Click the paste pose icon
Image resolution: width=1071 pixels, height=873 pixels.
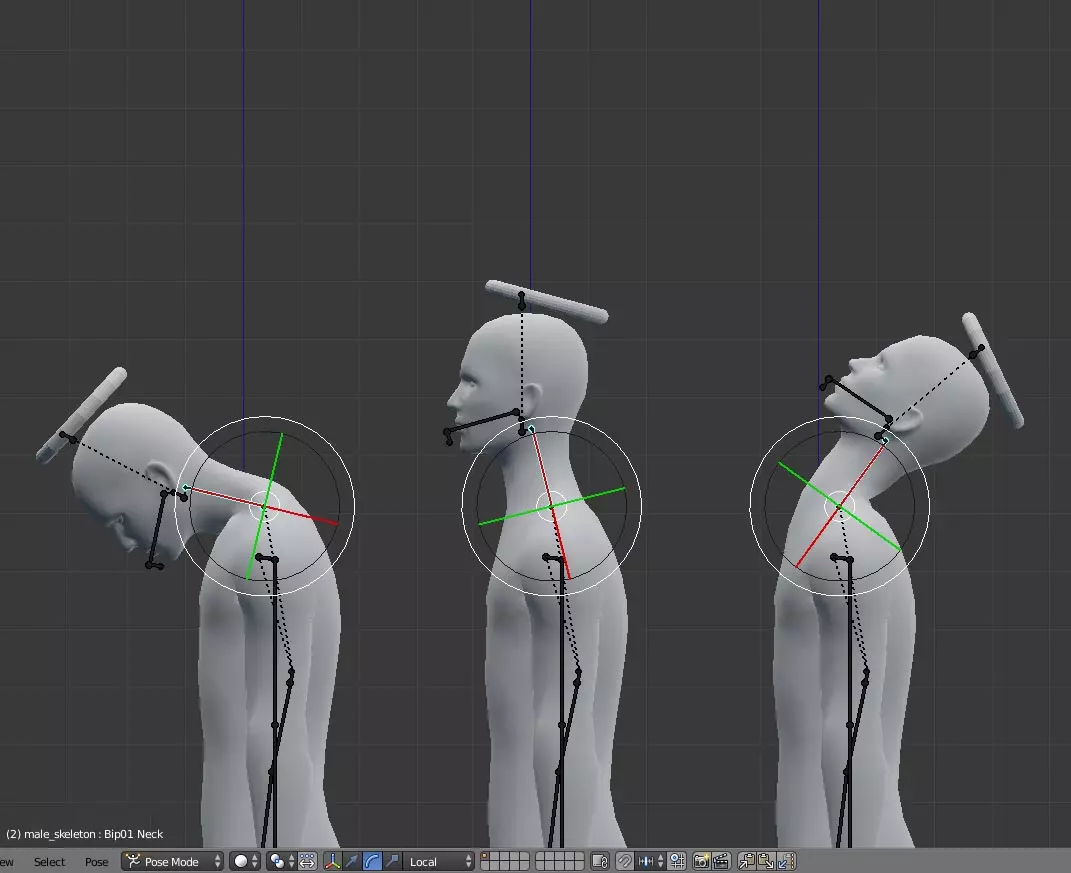pos(766,861)
